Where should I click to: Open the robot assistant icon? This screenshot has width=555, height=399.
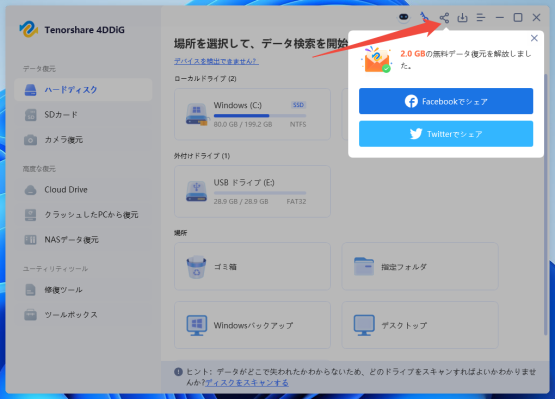(404, 17)
